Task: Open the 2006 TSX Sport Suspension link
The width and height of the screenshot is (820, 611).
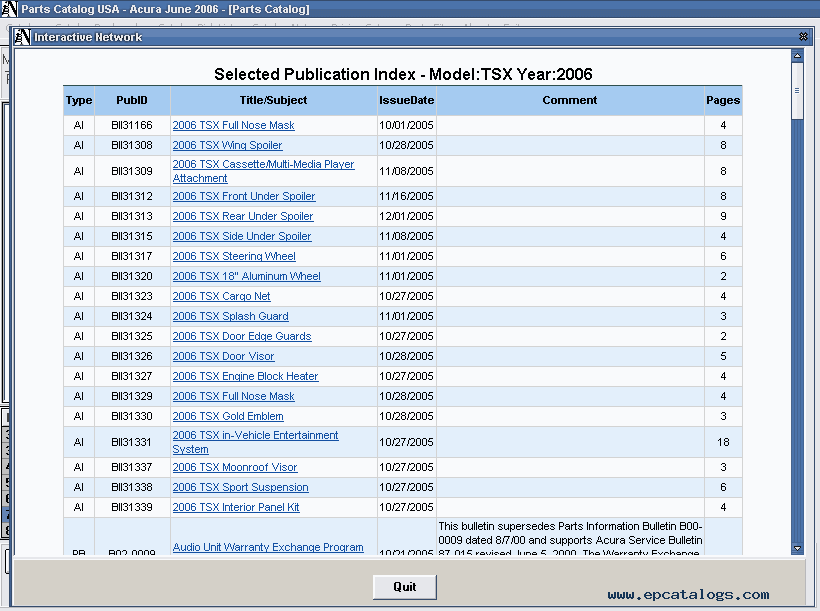Action: pos(241,488)
